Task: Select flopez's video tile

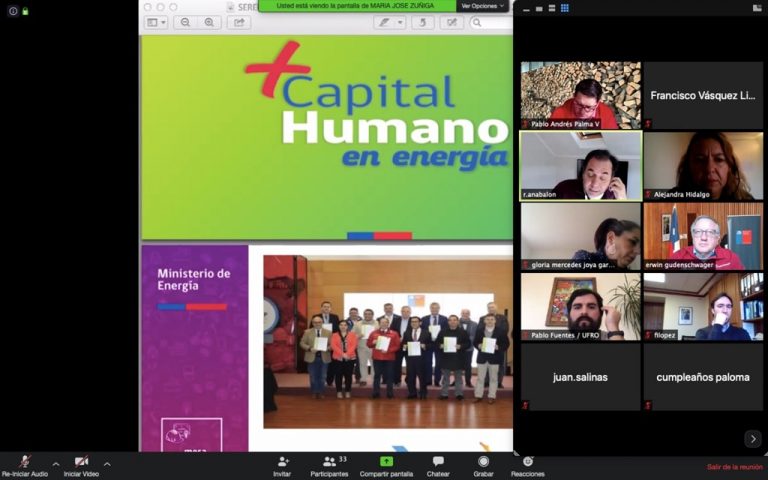Action: [x=703, y=307]
